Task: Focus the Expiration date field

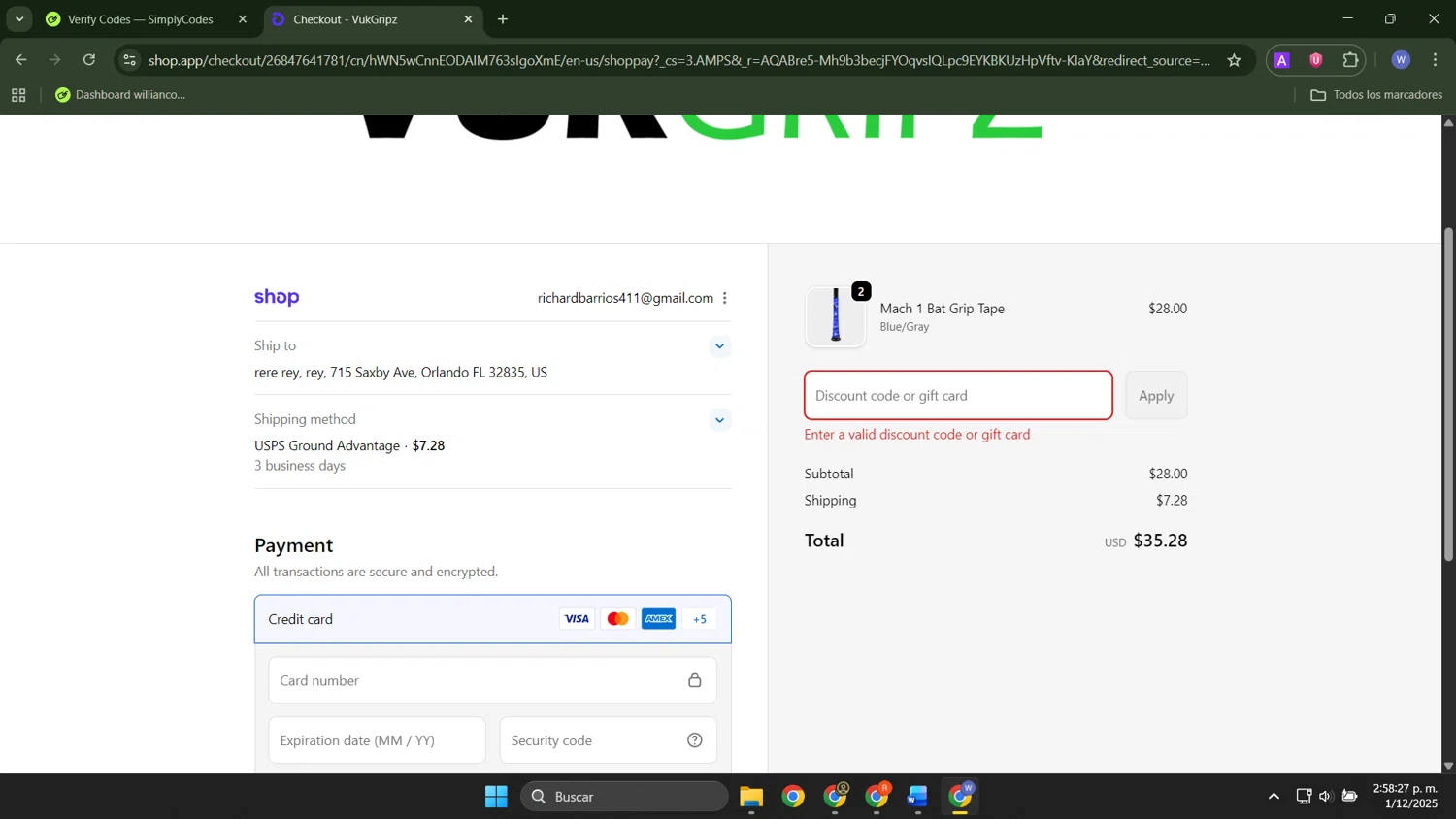Action: point(377,740)
